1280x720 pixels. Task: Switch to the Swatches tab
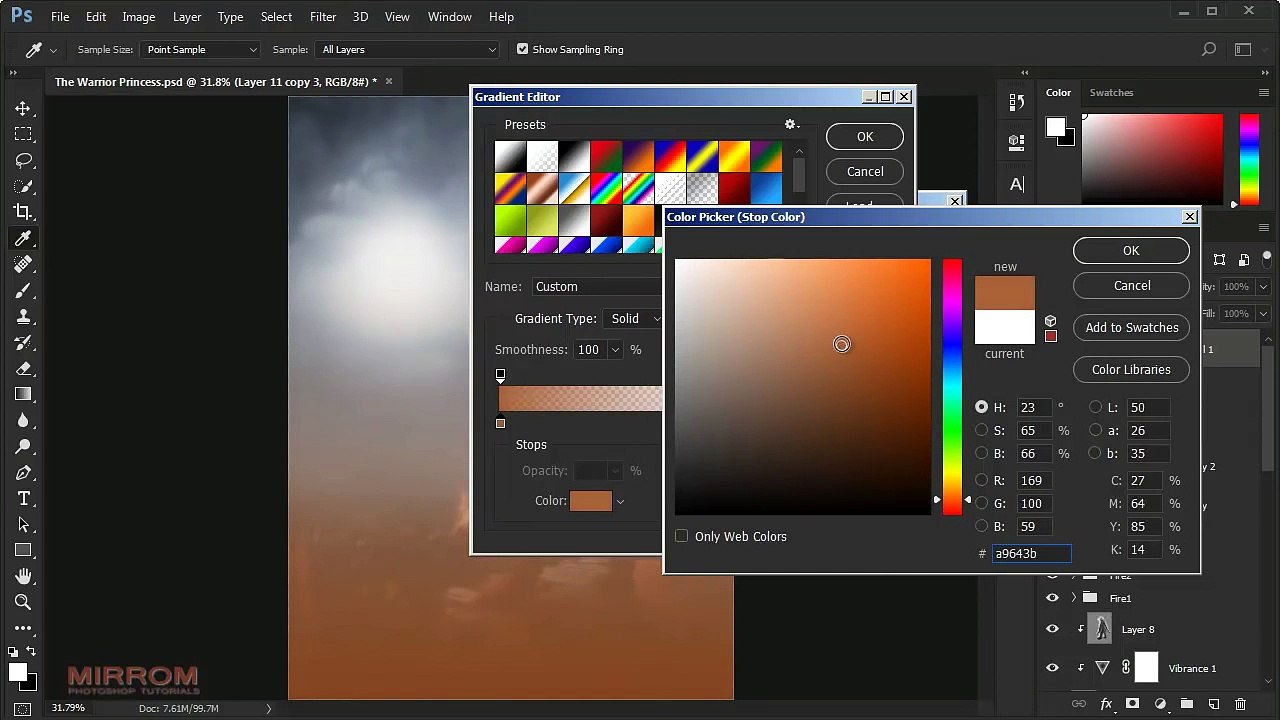pyautogui.click(x=1111, y=92)
